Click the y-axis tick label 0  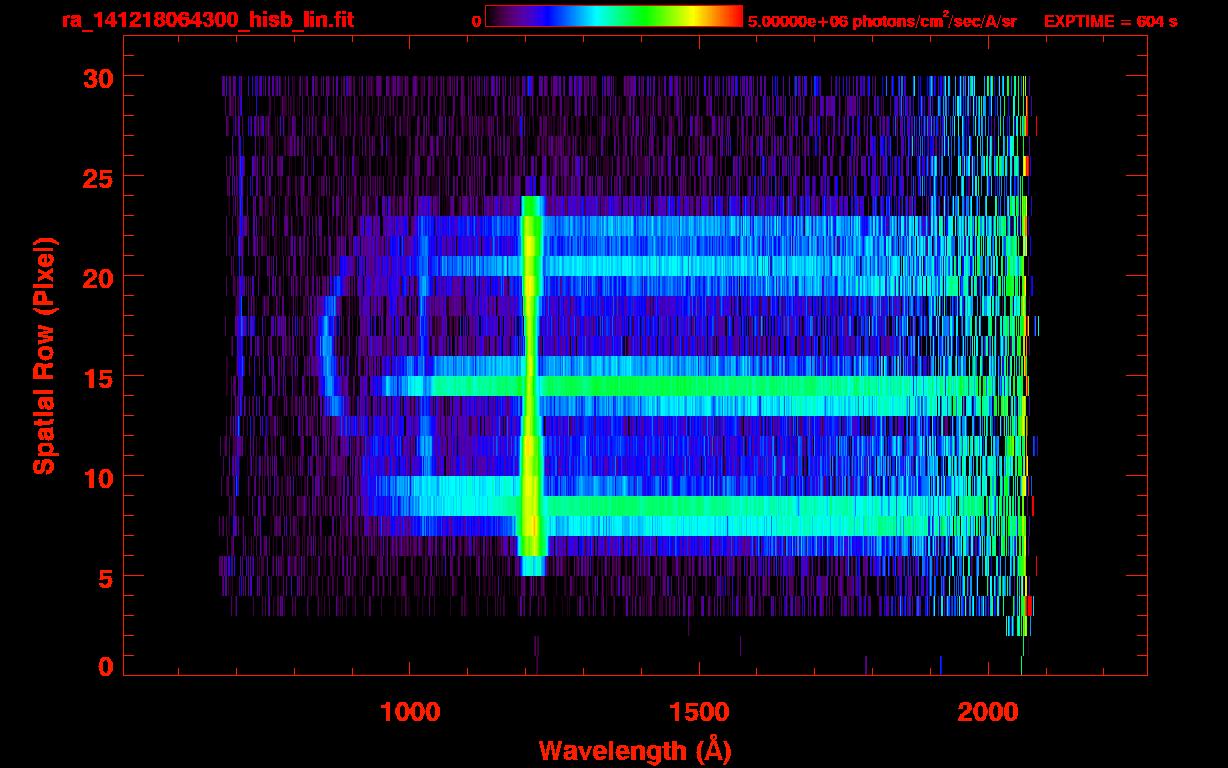[104, 666]
